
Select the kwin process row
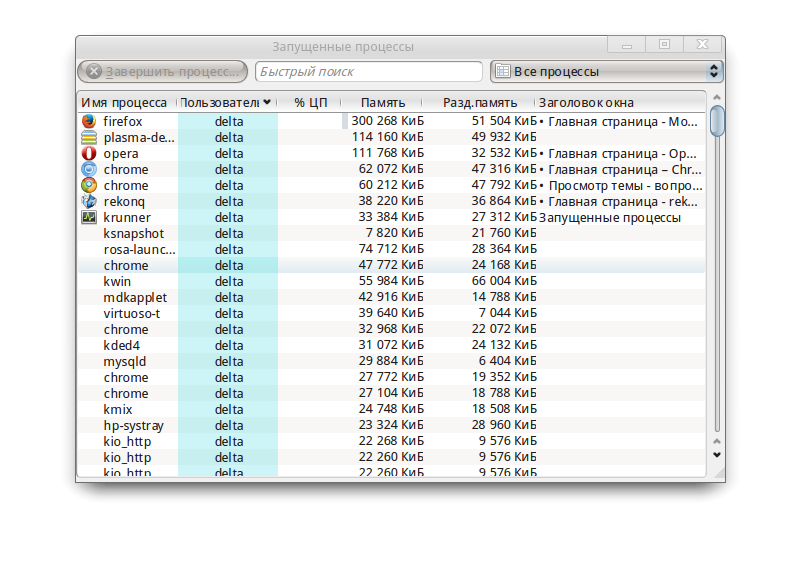392,281
